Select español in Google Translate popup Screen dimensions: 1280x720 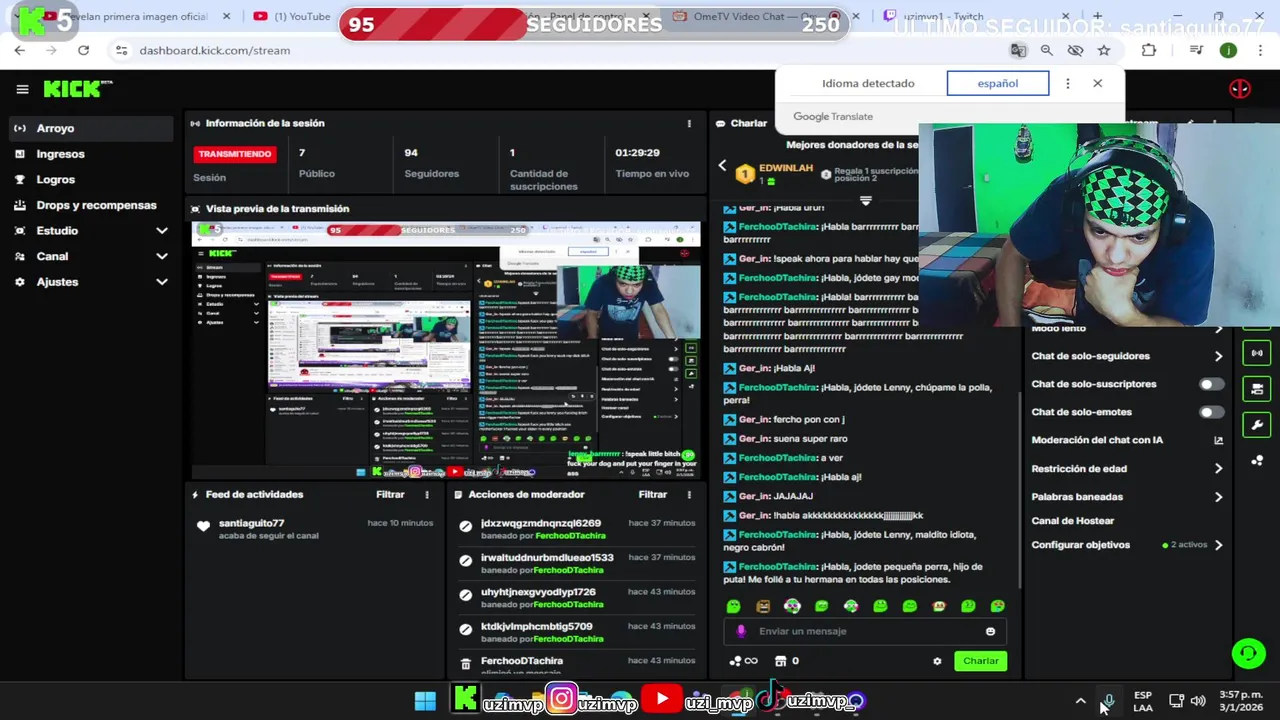coord(997,83)
